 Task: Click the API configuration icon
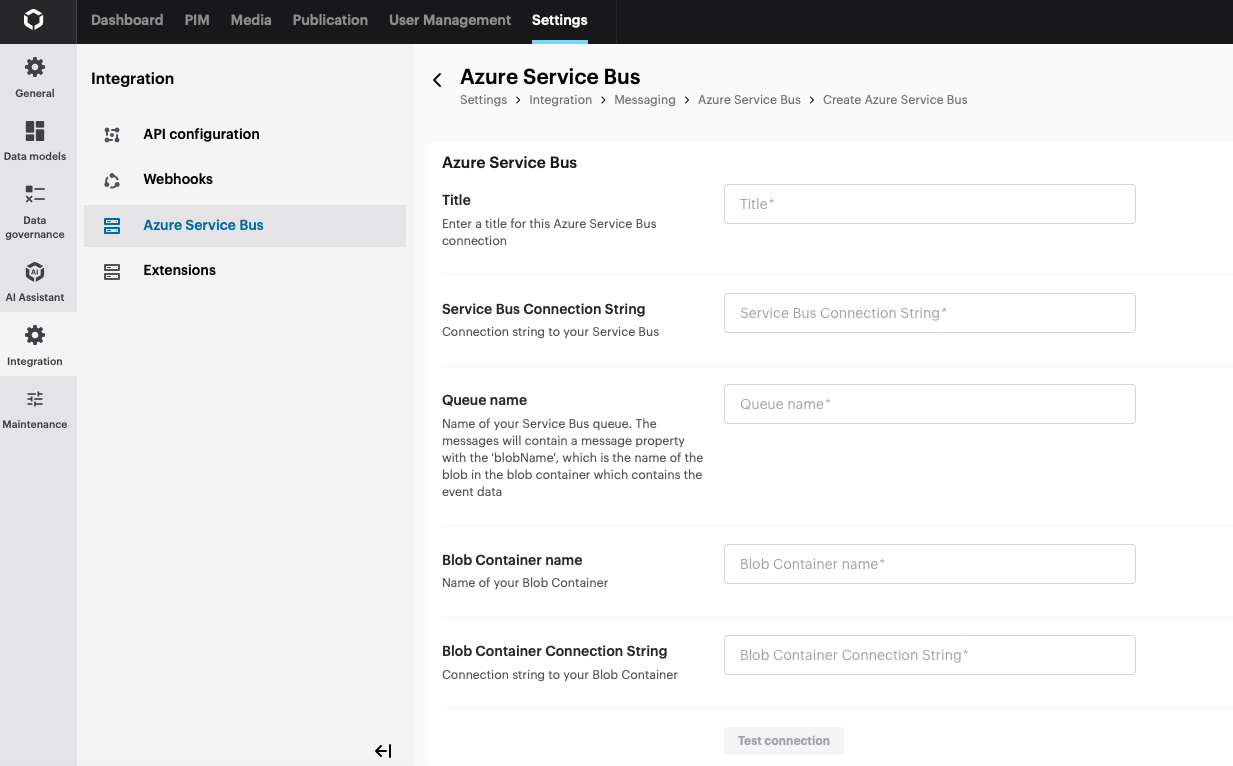(x=112, y=135)
